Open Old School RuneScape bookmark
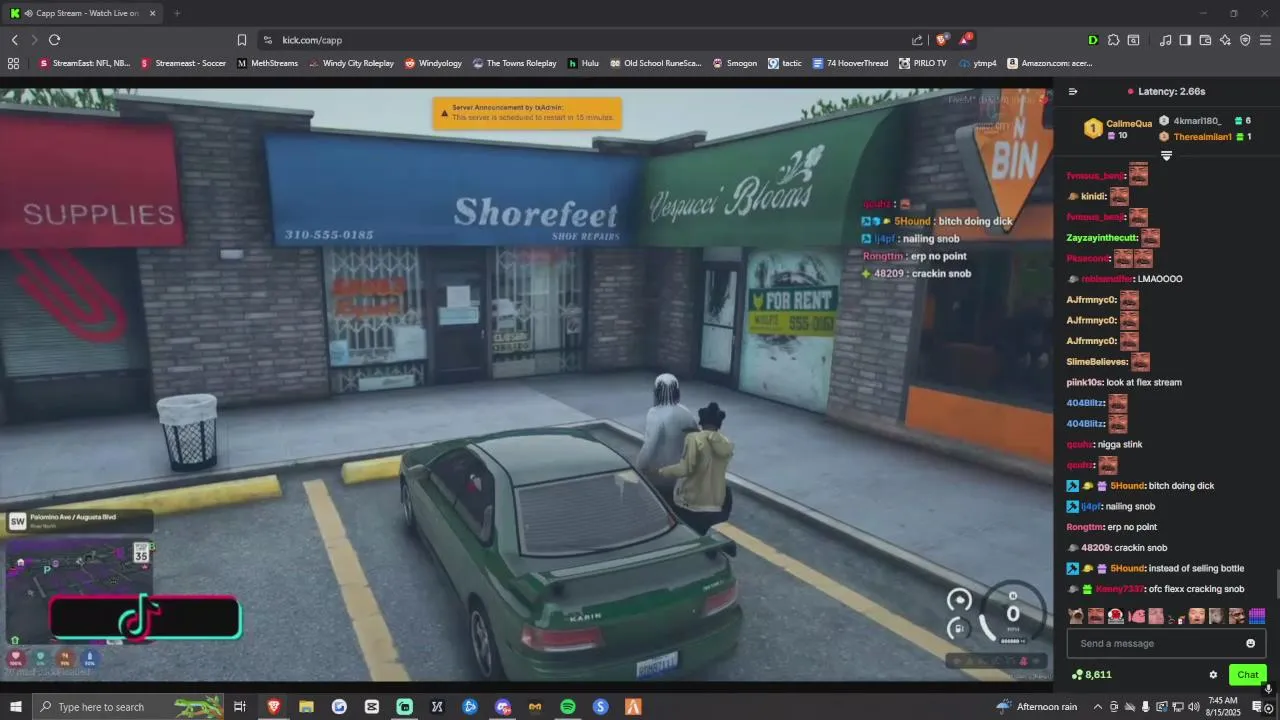 [656, 63]
